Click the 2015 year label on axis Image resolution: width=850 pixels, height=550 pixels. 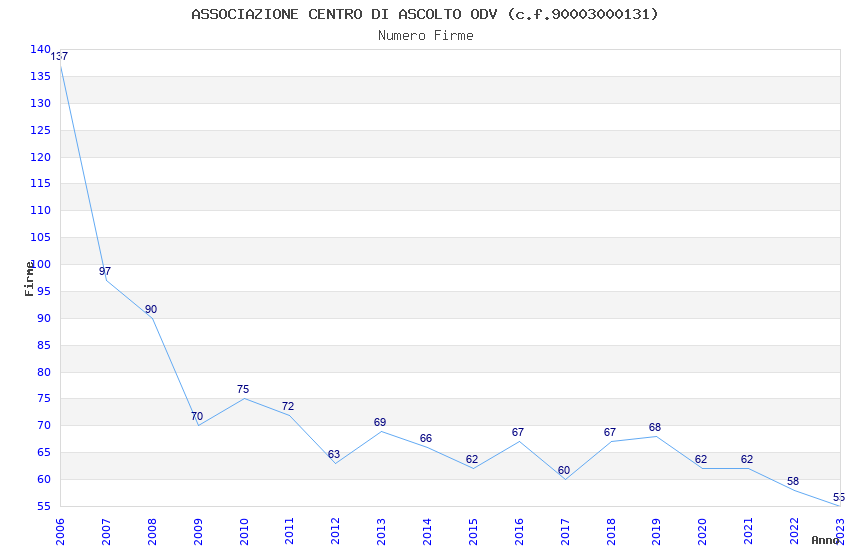click(x=473, y=532)
